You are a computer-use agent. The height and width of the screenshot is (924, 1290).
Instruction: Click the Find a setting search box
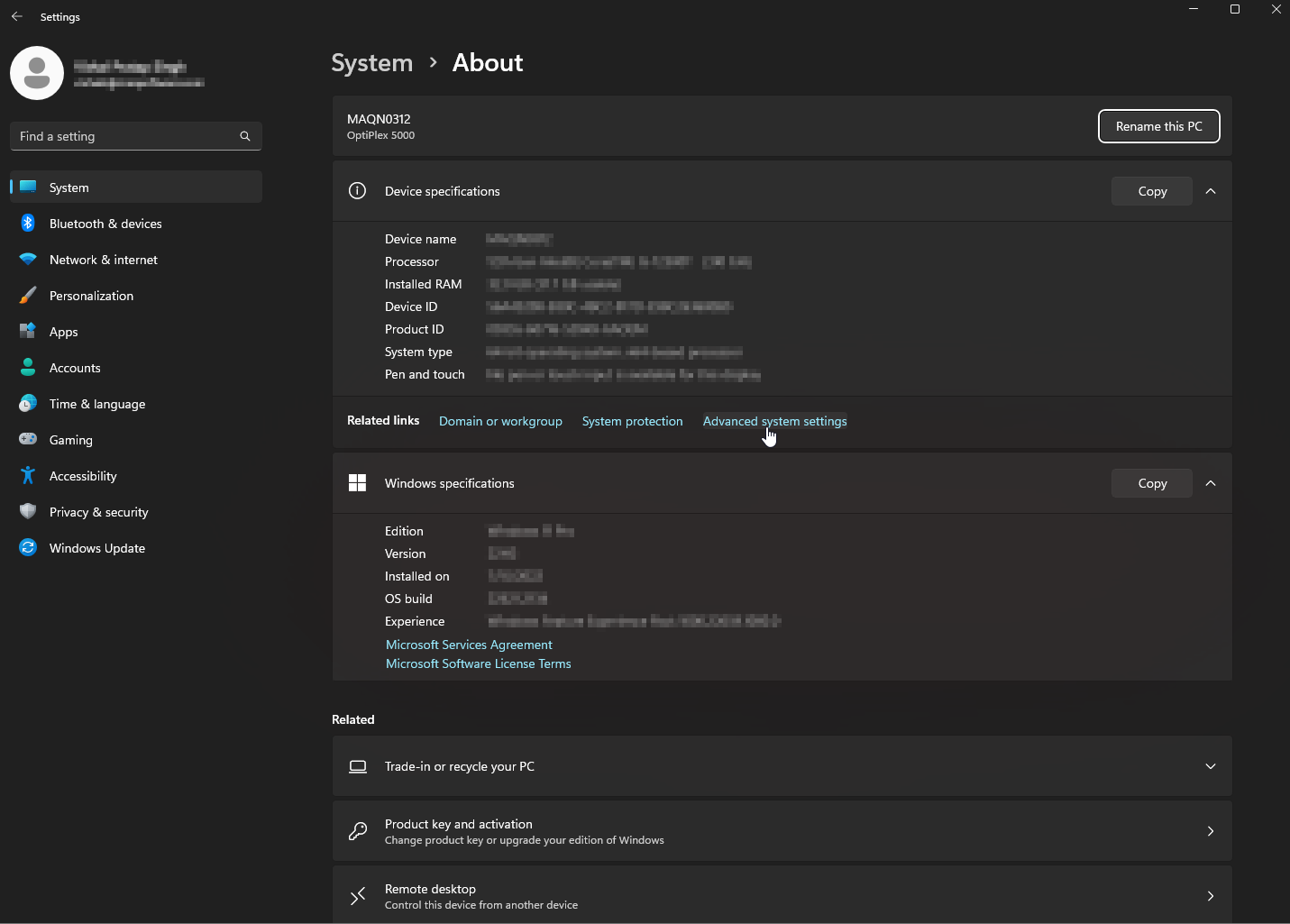(126, 136)
